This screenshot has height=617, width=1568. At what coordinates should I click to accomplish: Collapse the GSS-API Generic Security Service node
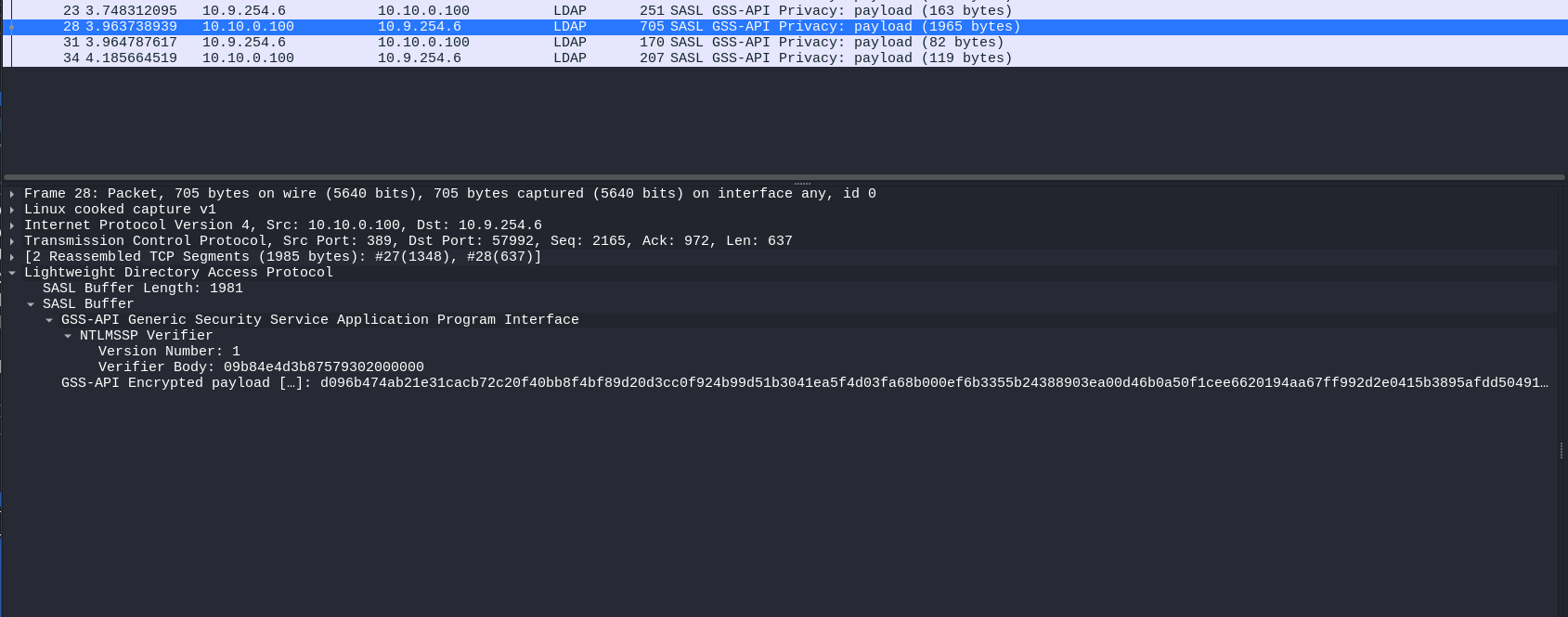(49, 320)
